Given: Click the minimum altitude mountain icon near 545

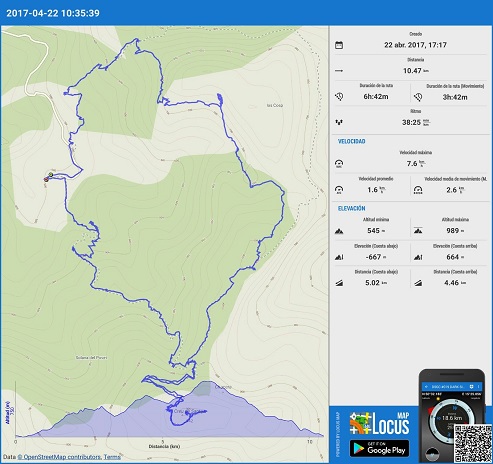Looking at the screenshot, I should 339,231.
